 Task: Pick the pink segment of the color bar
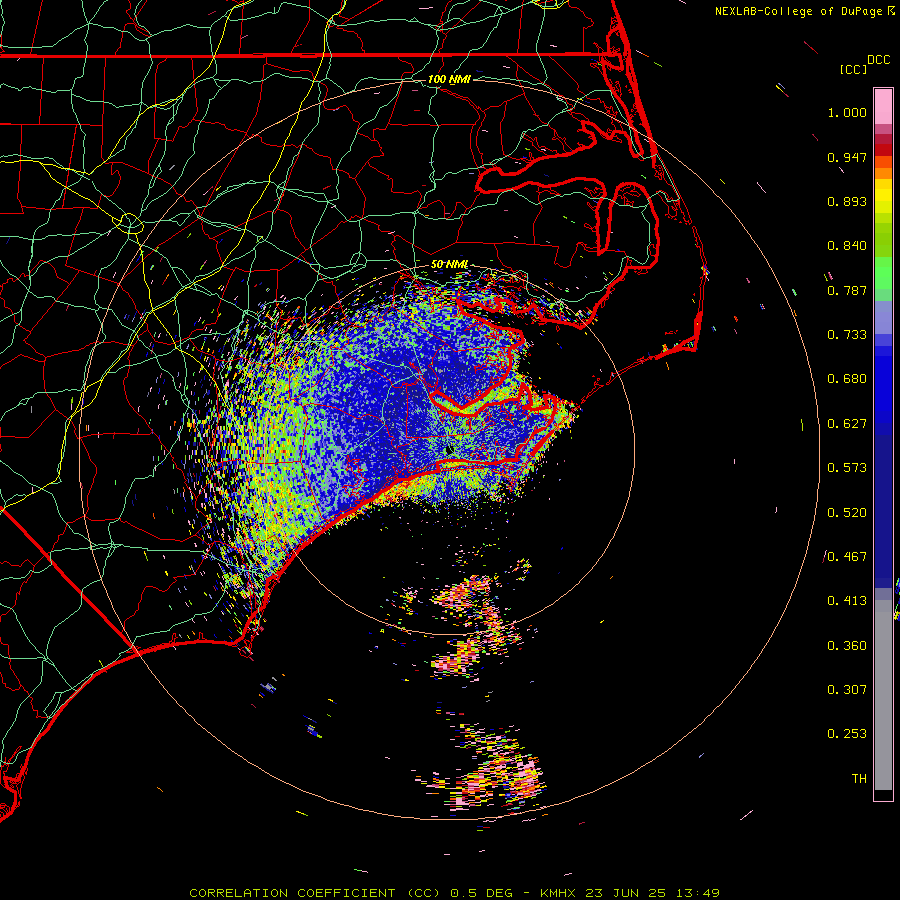(x=883, y=107)
